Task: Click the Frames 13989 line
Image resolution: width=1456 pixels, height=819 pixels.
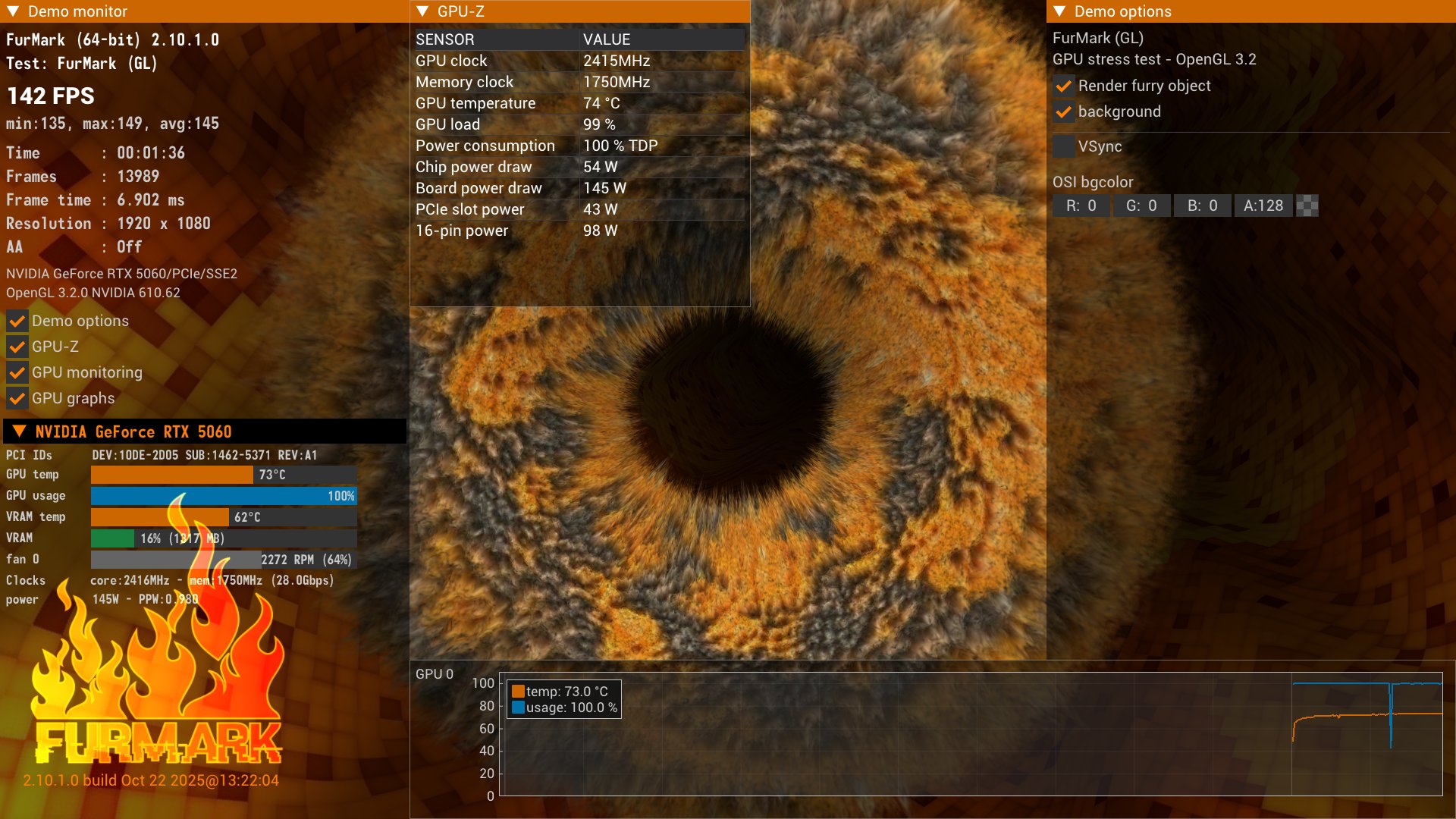Action: click(x=83, y=177)
